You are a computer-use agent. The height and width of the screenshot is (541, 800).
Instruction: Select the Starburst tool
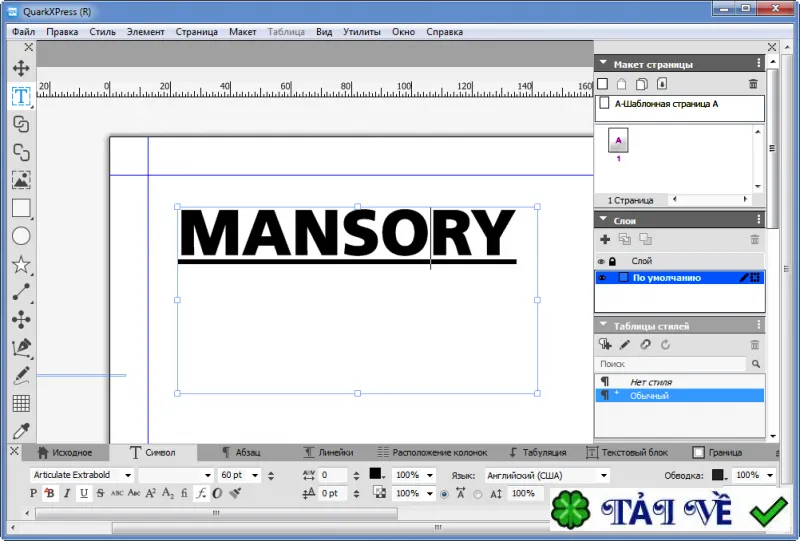tap(21, 264)
